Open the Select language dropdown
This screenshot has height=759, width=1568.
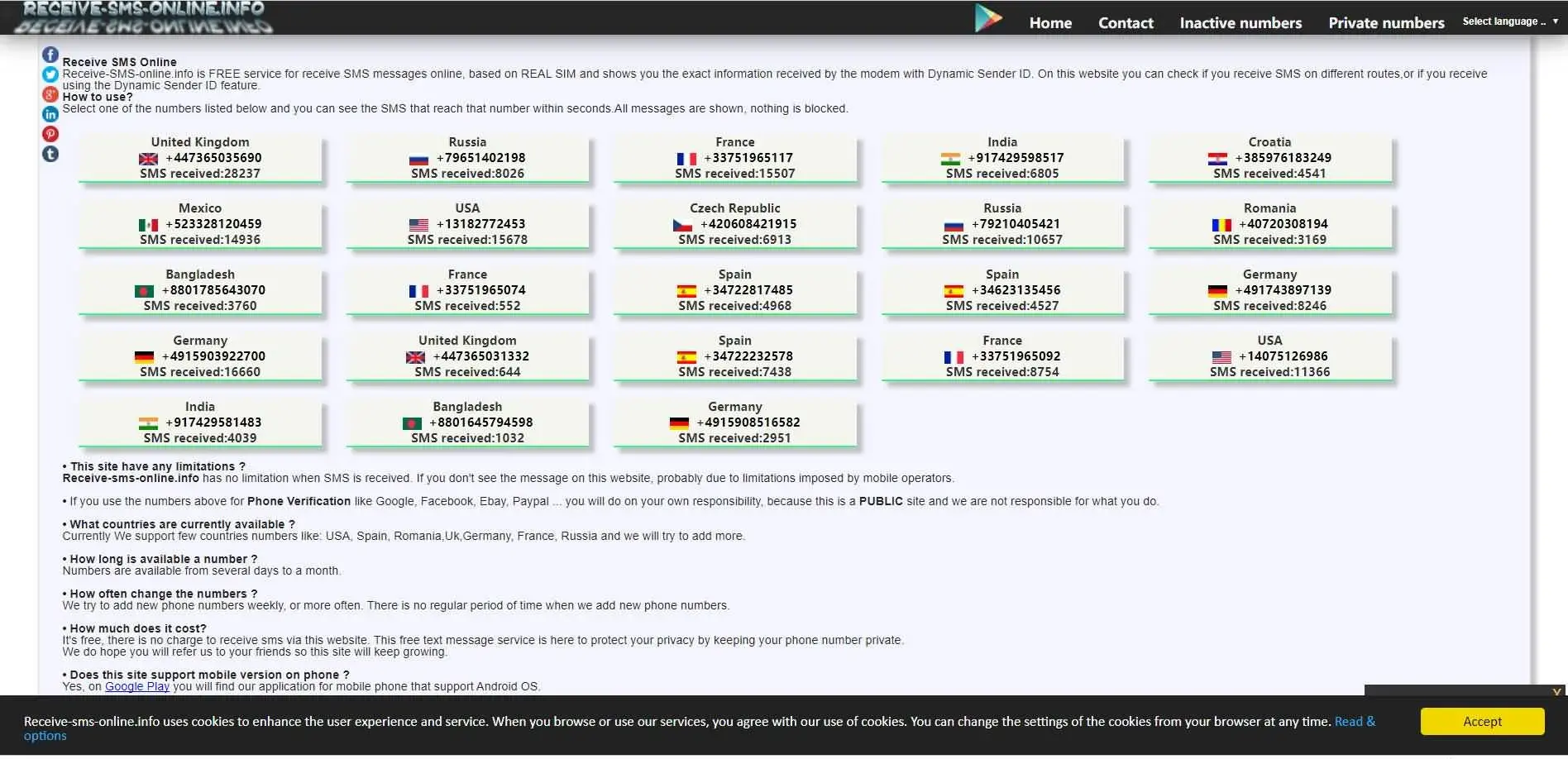[1509, 21]
